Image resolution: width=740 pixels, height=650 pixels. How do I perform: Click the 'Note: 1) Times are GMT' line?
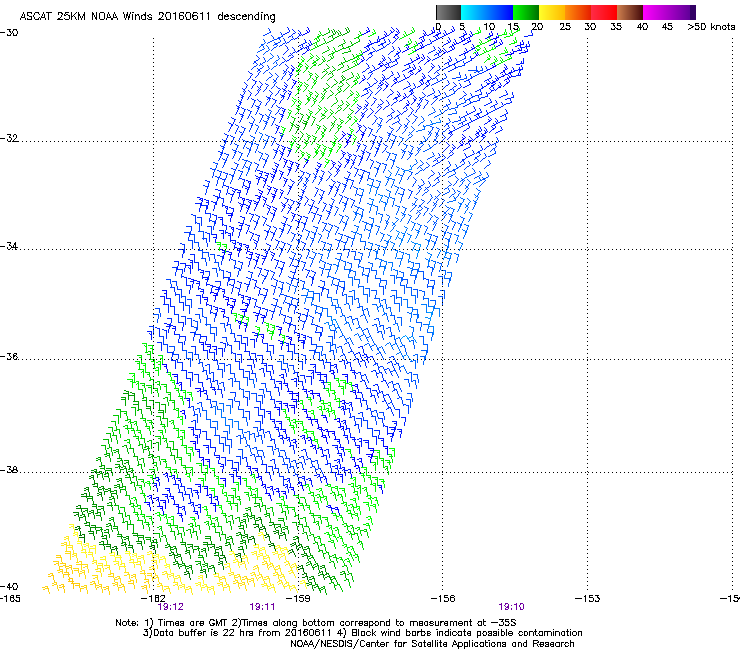click(x=316, y=623)
